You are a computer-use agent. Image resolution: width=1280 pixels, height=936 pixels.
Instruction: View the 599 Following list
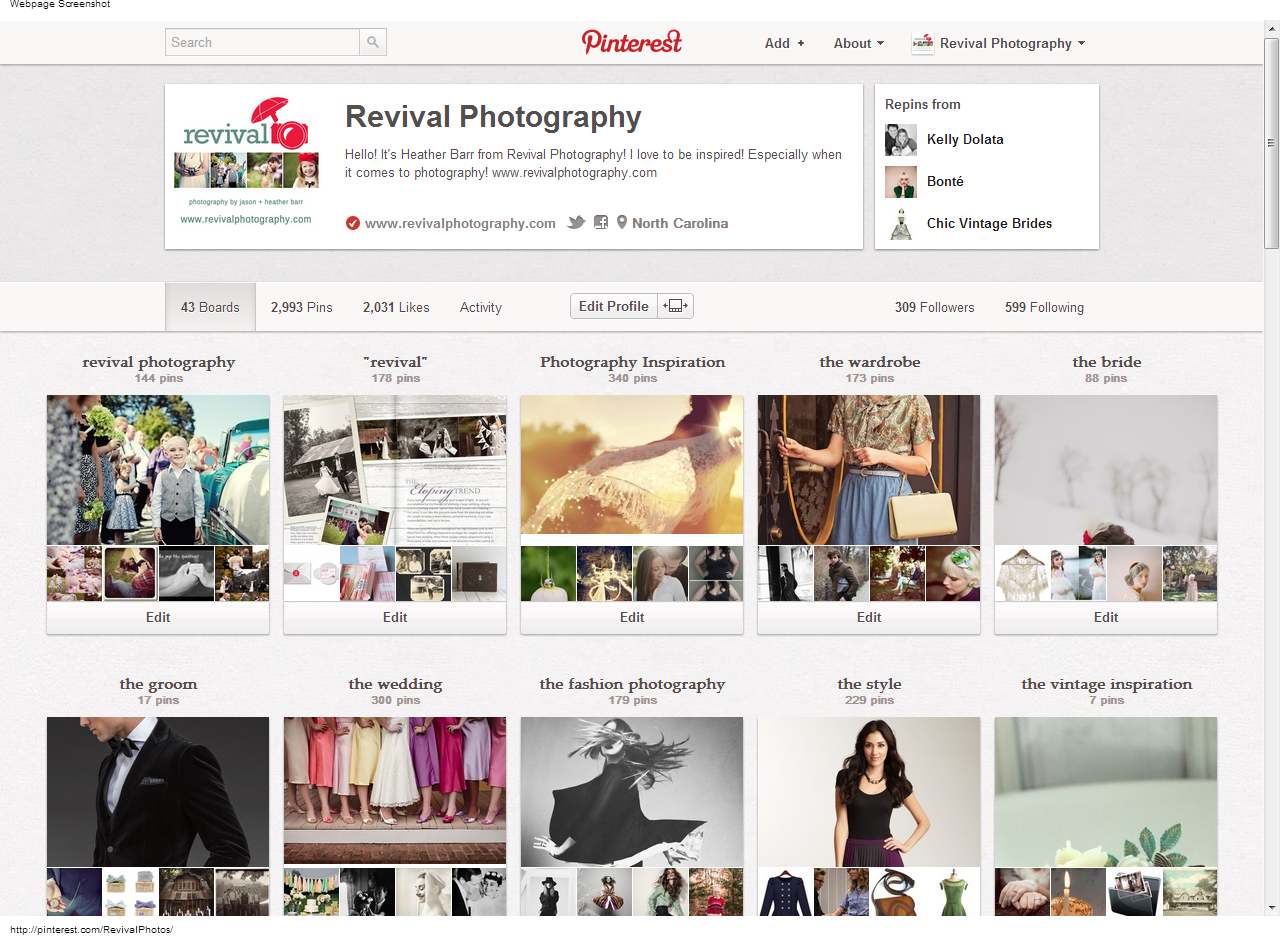[x=1044, y=307]
